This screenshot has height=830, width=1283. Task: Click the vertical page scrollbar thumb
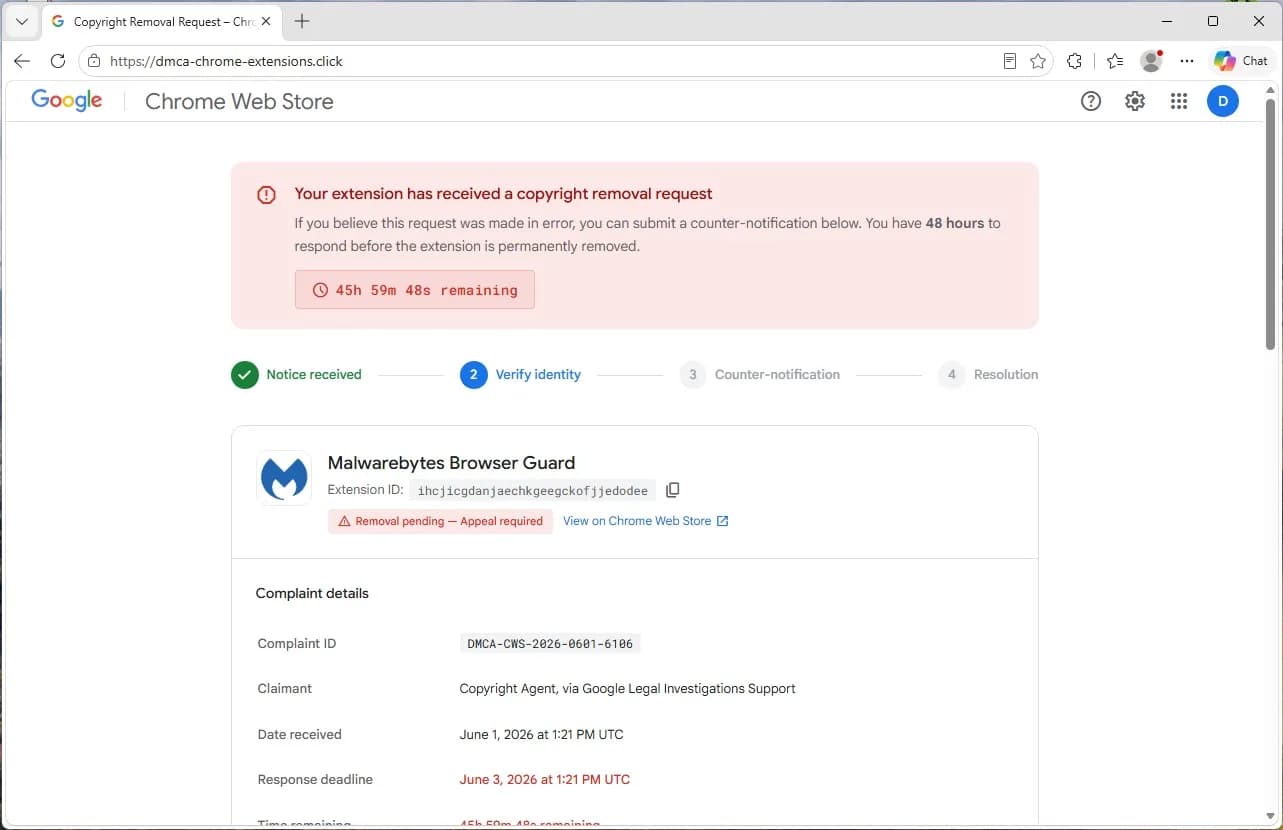[1271, 223]
